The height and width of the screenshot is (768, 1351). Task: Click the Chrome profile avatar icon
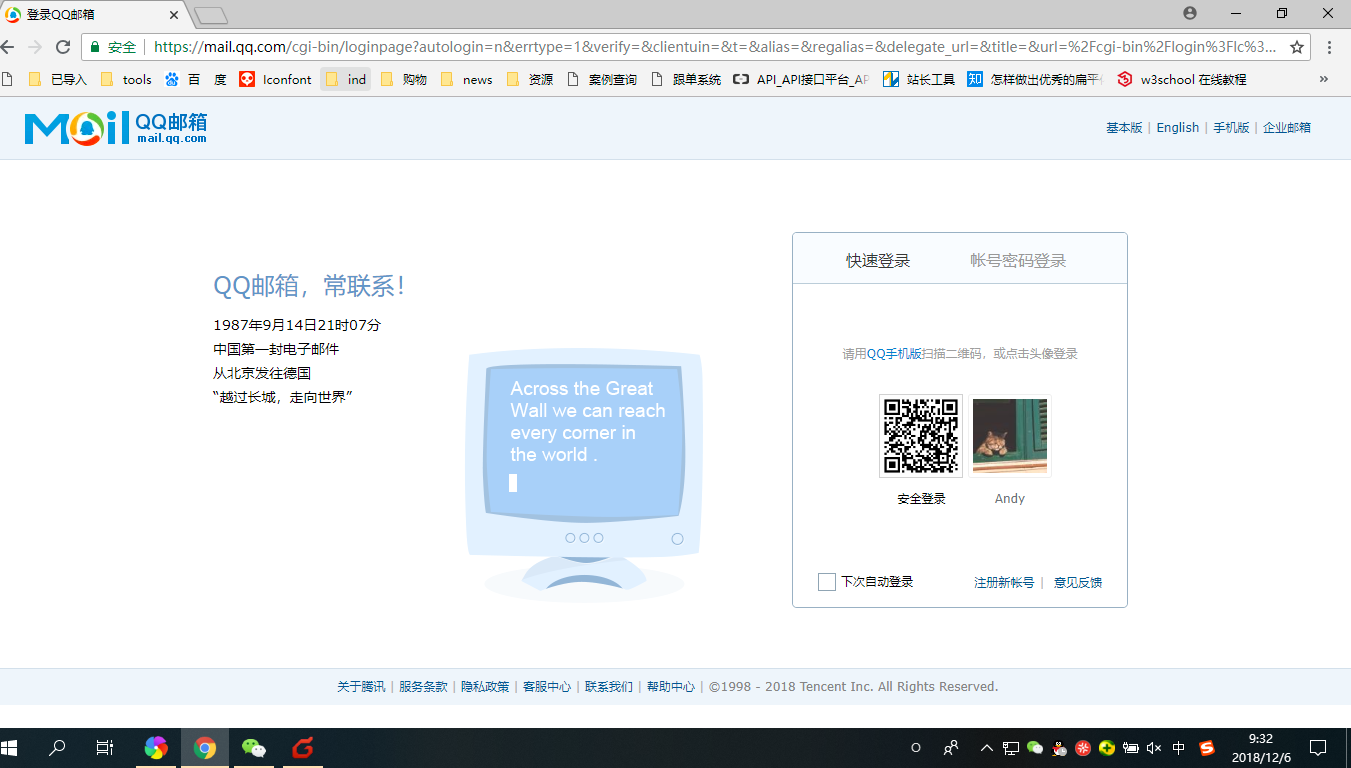[x=1190, y=13]
